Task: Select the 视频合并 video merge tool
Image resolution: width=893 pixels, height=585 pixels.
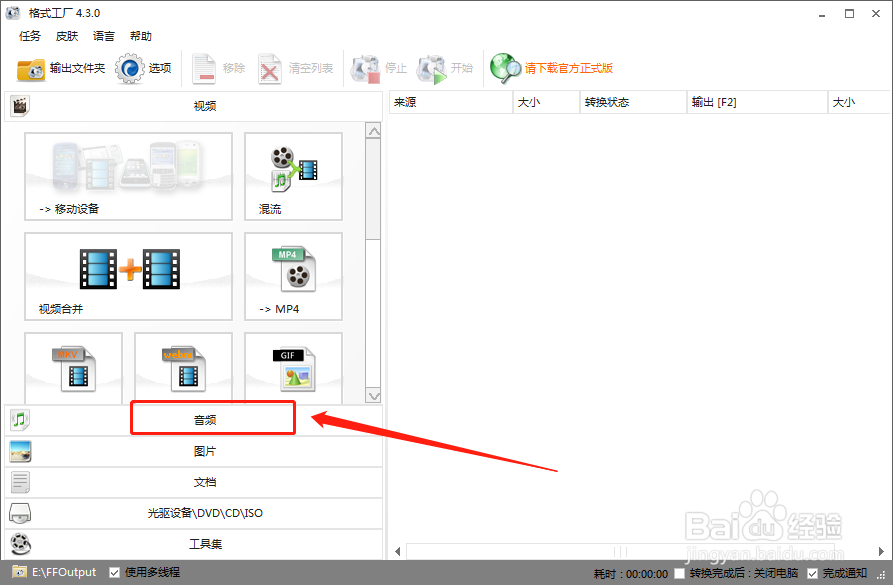Action: tap(128, 276)
